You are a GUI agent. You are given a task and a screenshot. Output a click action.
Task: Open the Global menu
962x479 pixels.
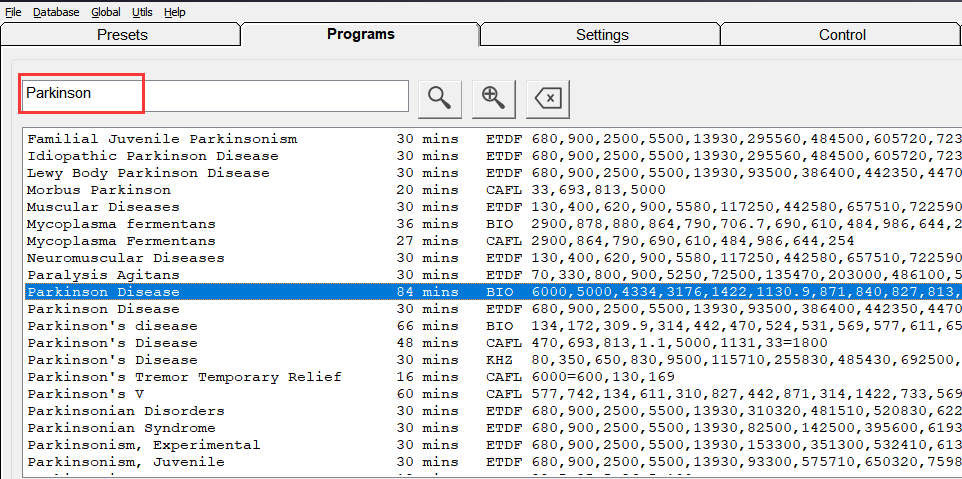(x=105, y=12)
